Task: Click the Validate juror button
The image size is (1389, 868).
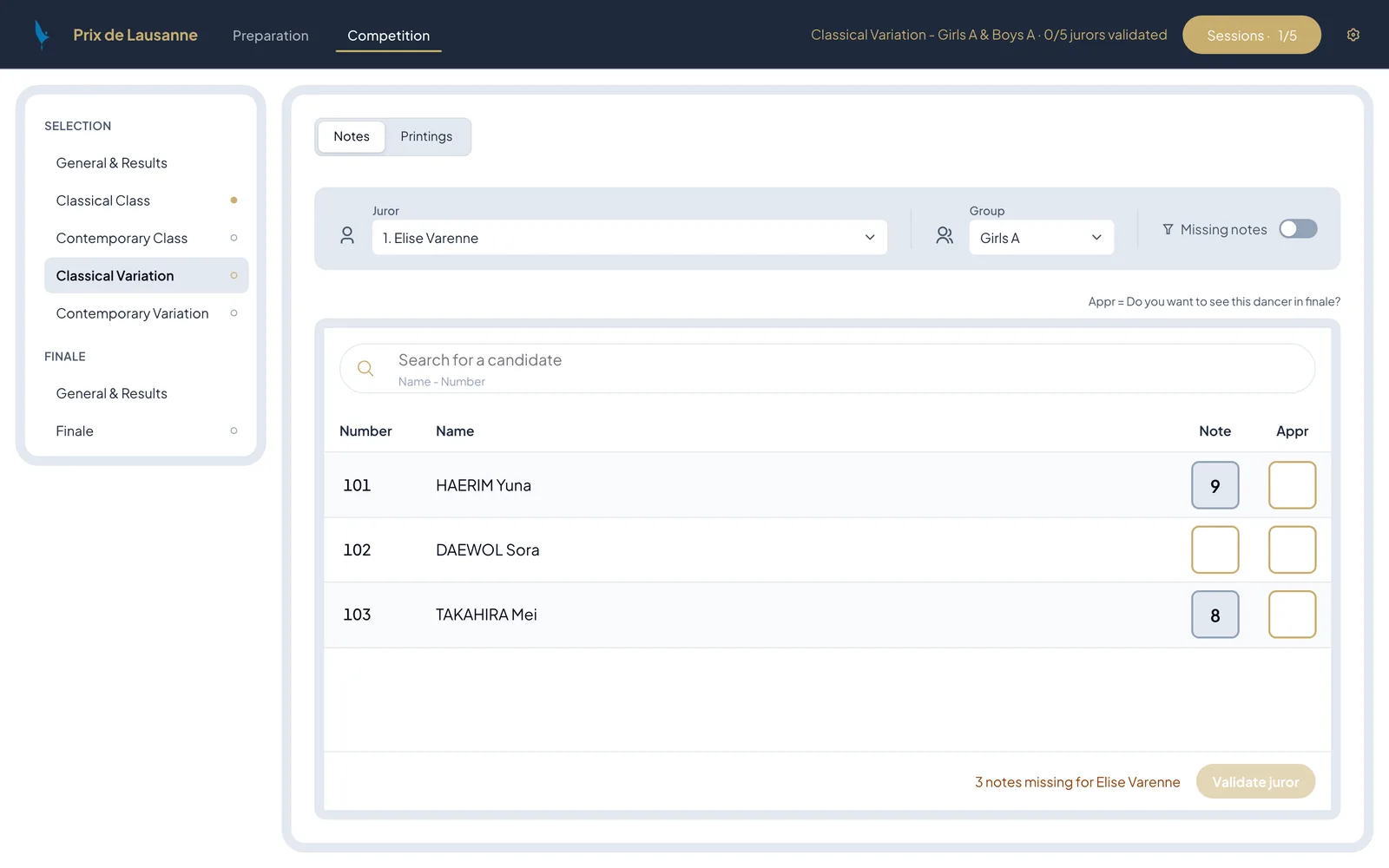Action: (x=1255, y=782)
